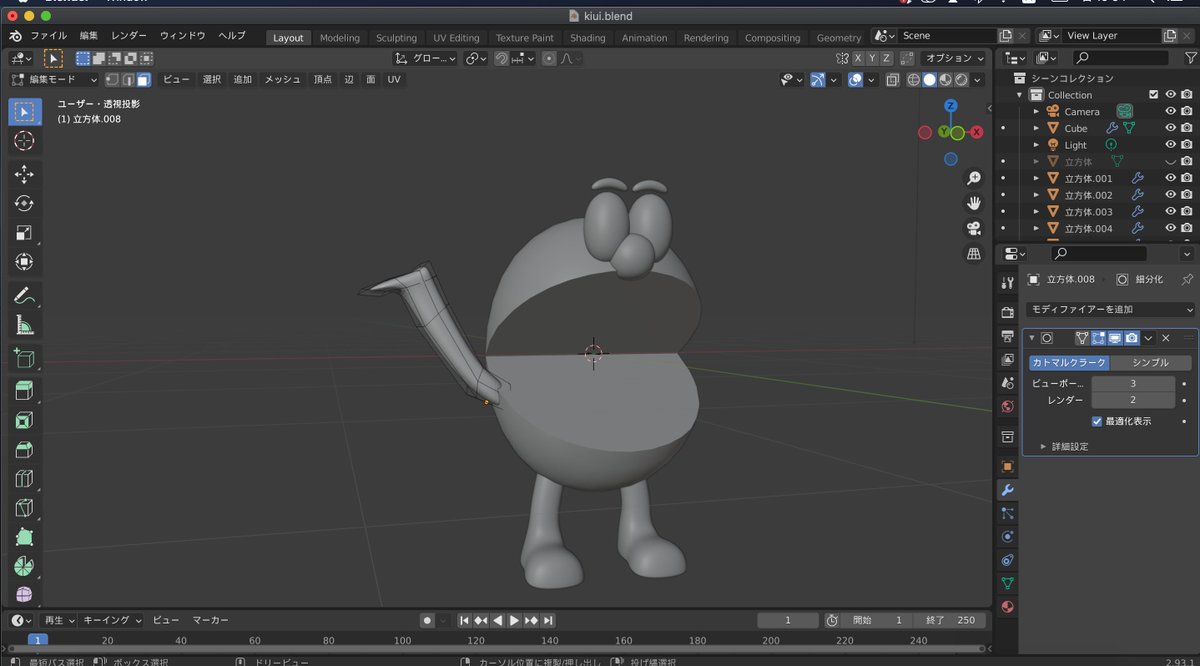Image resolution: width=1200 pixels, height=666 pixels.
Task: Open transform orientation グロー dropdown
Action: coord(425,58)
